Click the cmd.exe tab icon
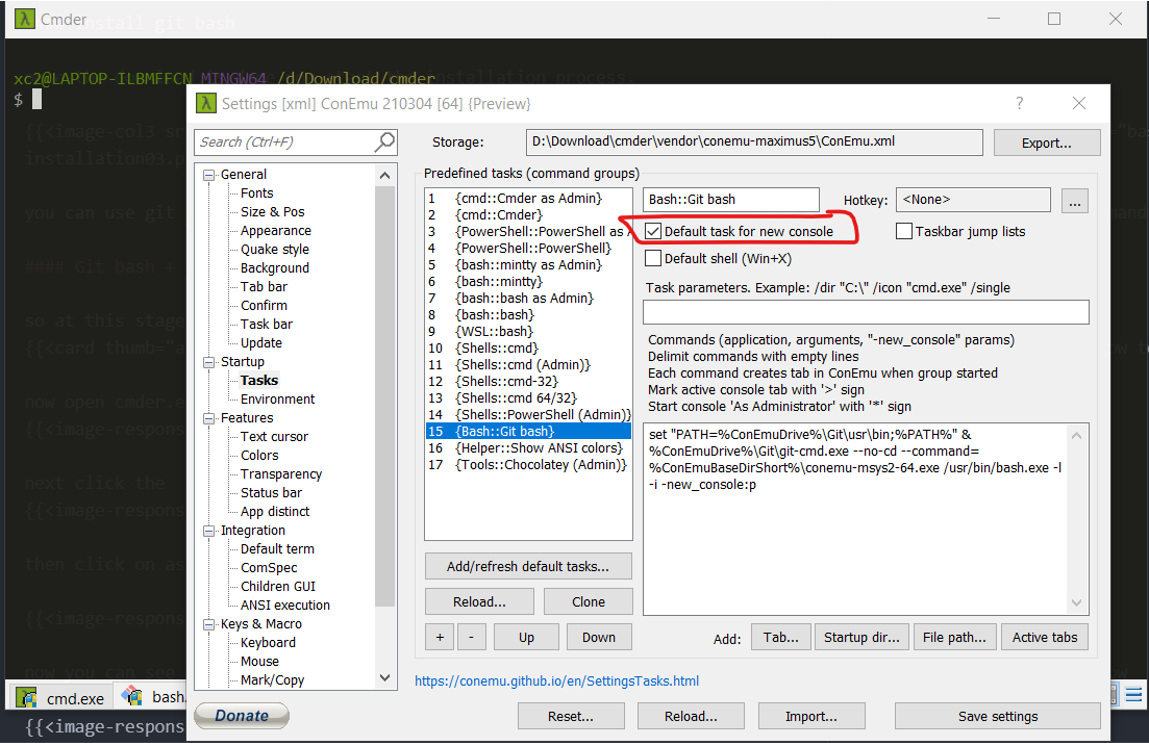Image resolution: width=1149 pixels, height=743 pixels. (27, 698)
